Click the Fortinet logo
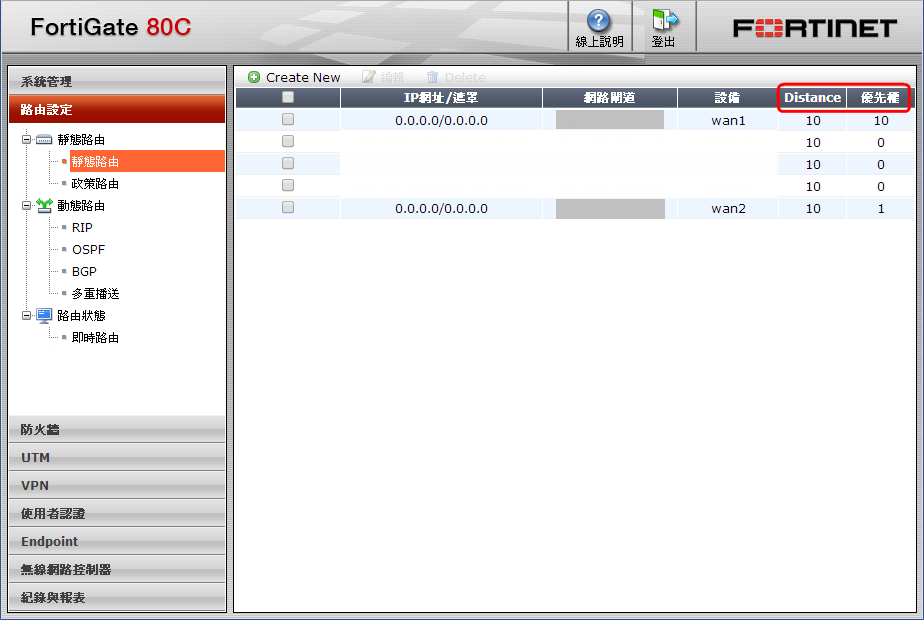Image resolution: width=924 pixels, height=620 pixels. pos(815,28)
